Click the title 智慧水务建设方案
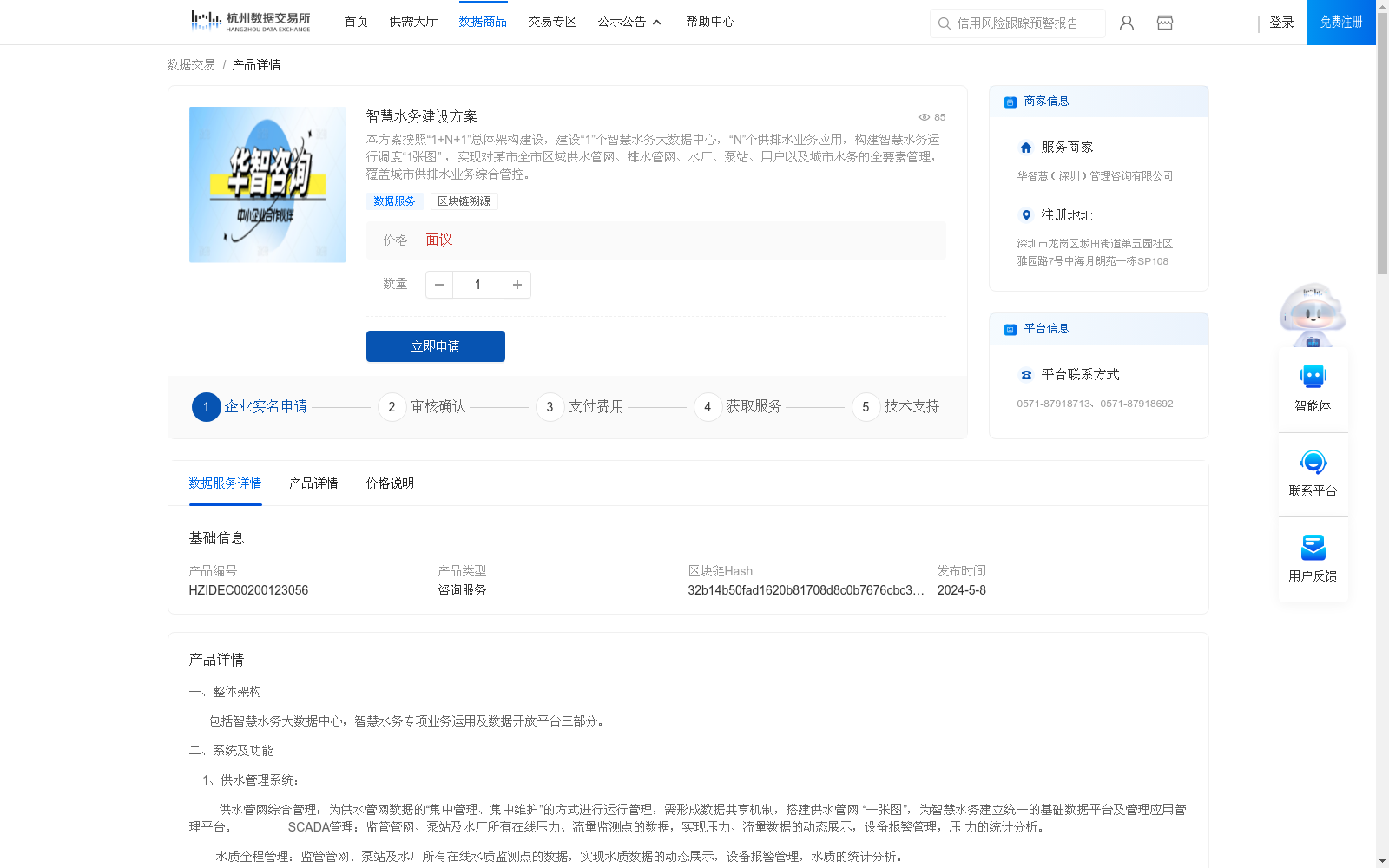 pyautogui.click(x=421, y=117)
